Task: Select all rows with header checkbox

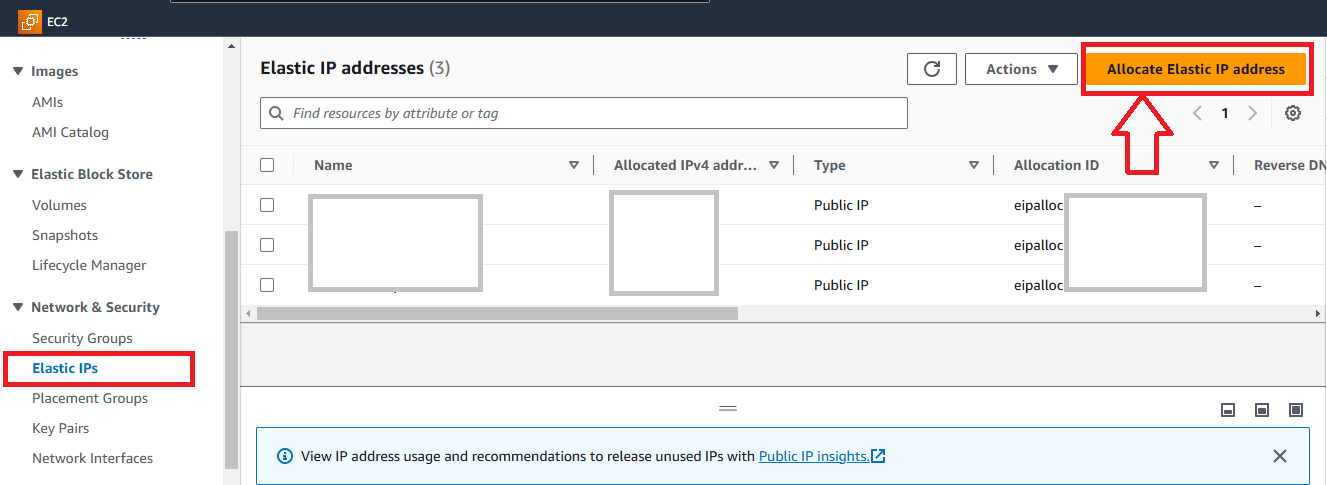Action: [267, 165]
